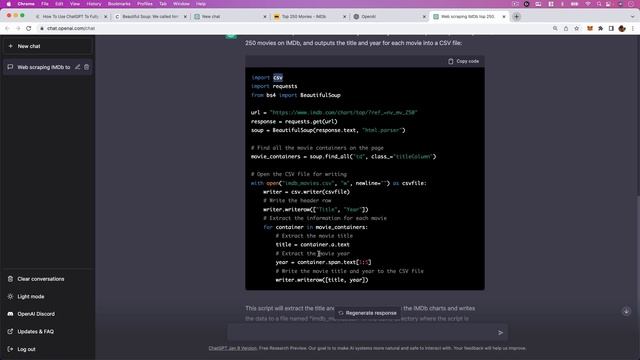Close the Top 250 Movies IMDb tab
Image resolution: width=640 pixels, height=360 pixels.
[344, 17]
